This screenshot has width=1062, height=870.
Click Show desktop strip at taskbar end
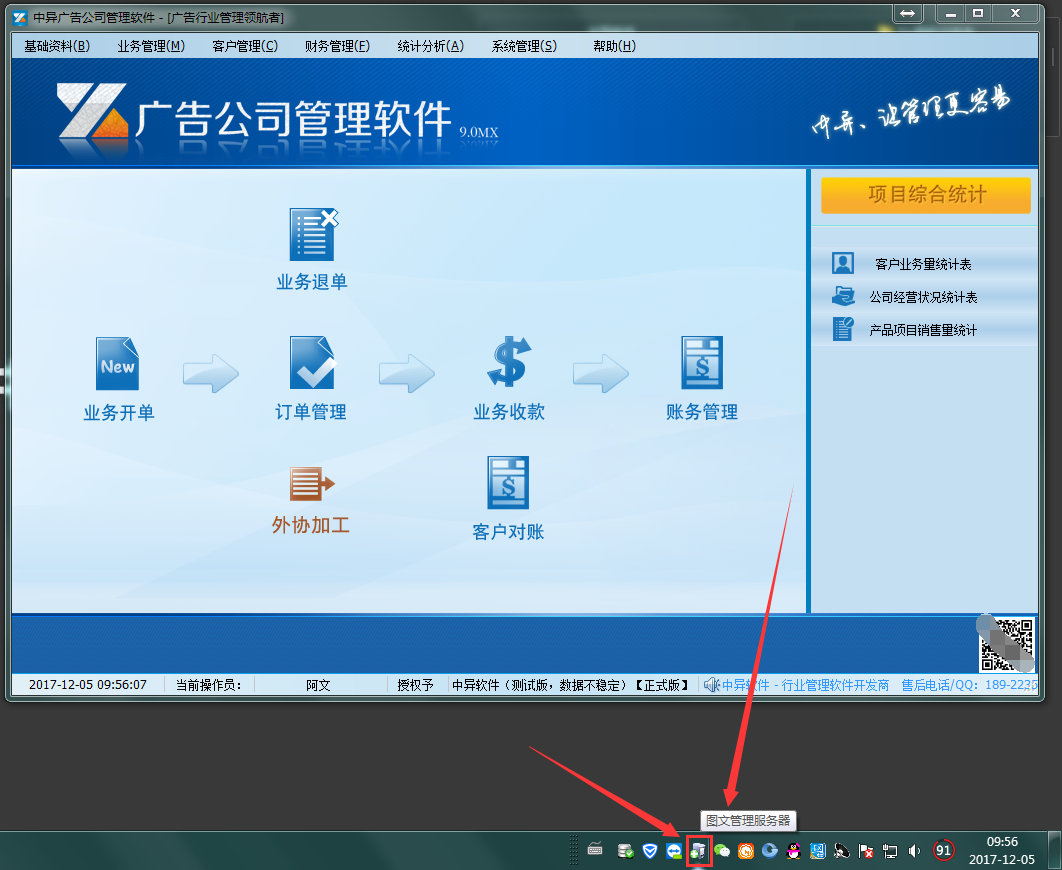click(1055, 850)
